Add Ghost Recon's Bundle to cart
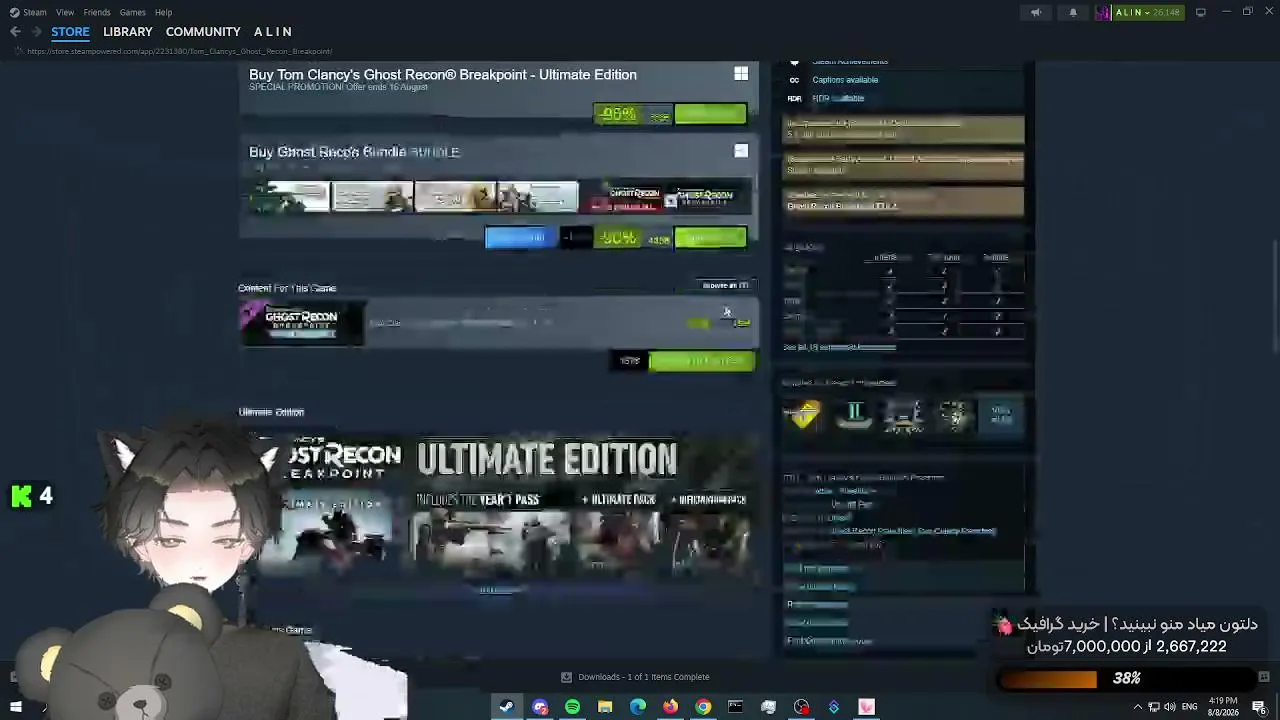This screenshot has width=1280, height=720. (710, 237)
